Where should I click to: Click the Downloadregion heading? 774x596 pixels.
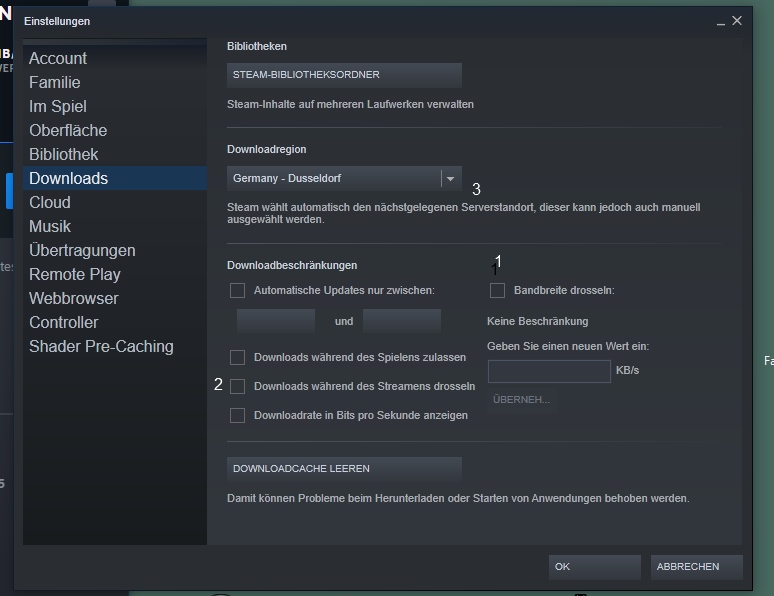tap(267, 150)
